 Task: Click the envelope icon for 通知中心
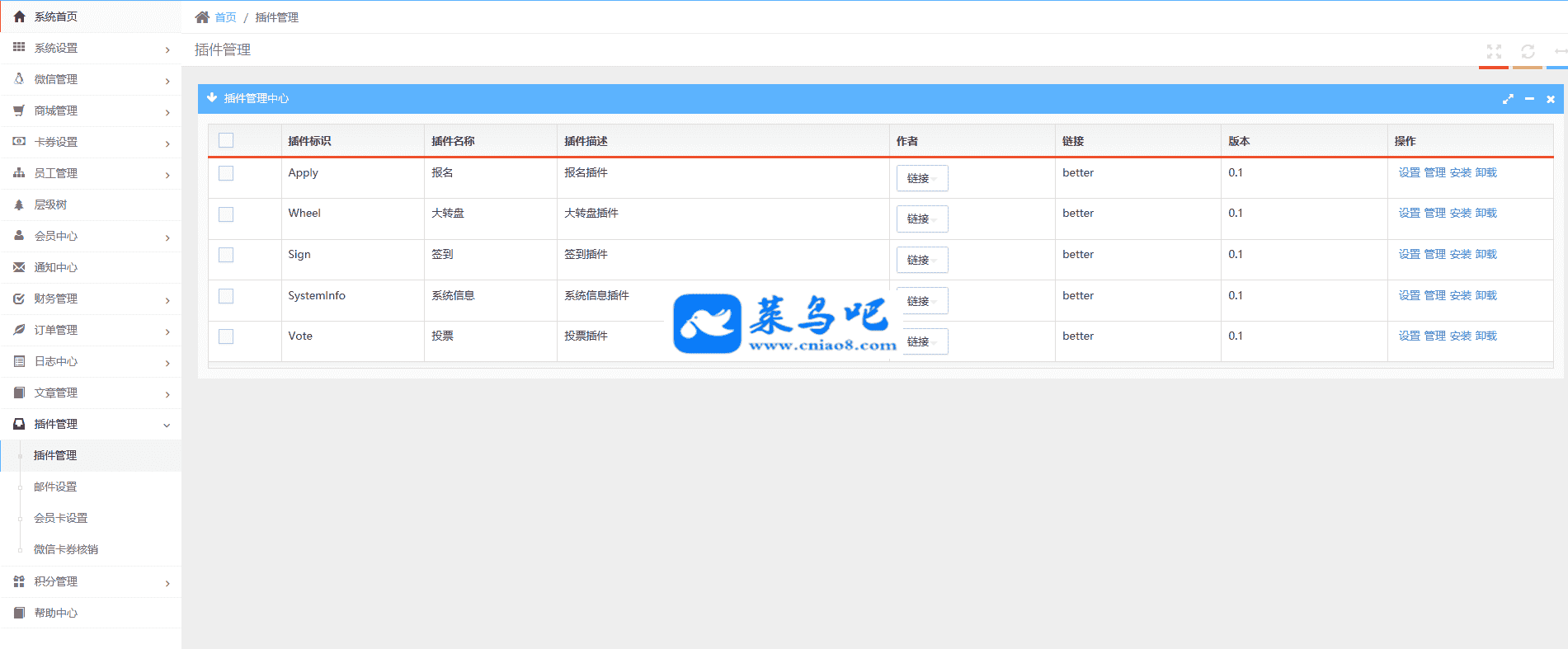pos(19,267)
